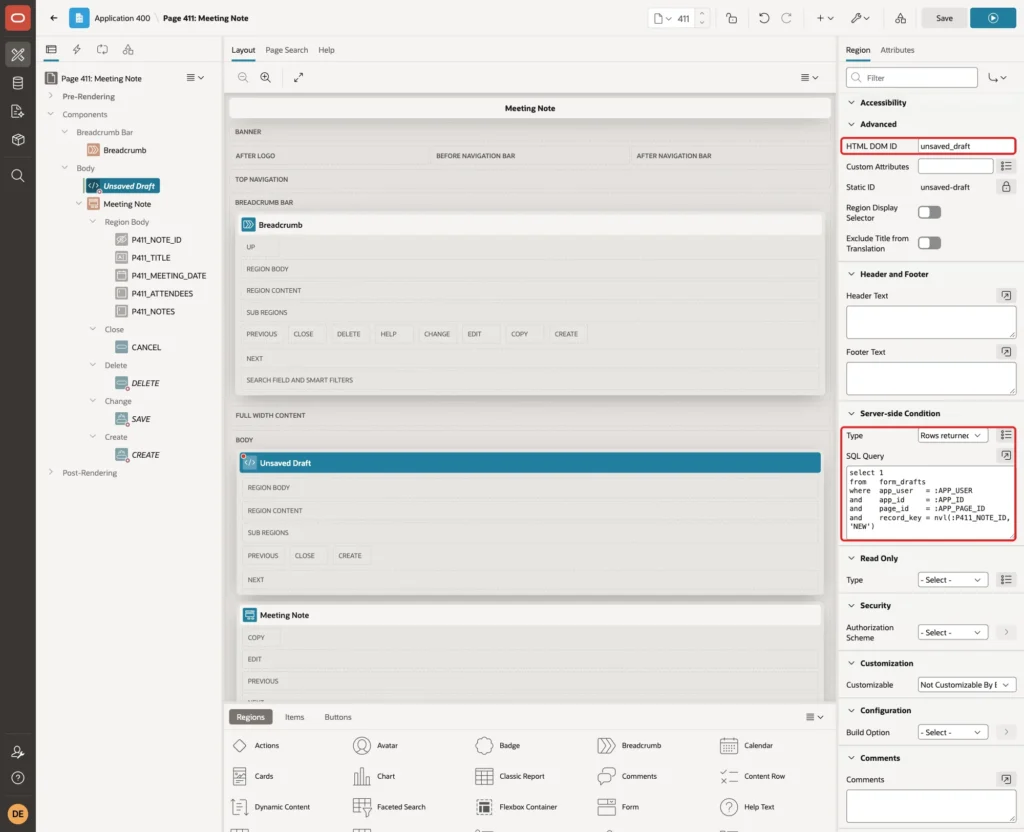The height and width of the screenshot is (832, 1024).
Task: Open the help question mark icon
Action: pyautogui.click(x=18, y=777)
